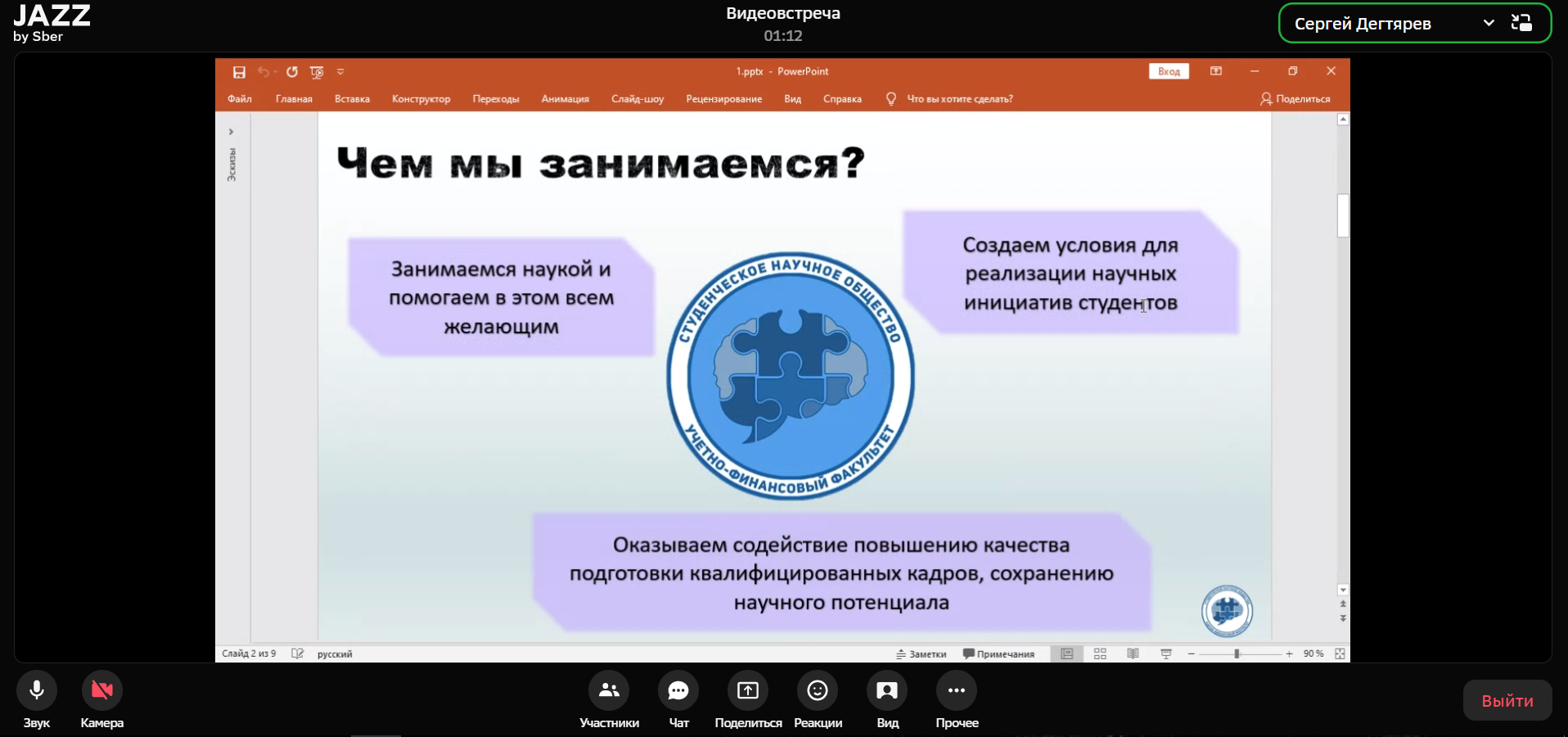Open the Переходы ribbon tab
This screenshot has width=1568, height=737.
496,99
